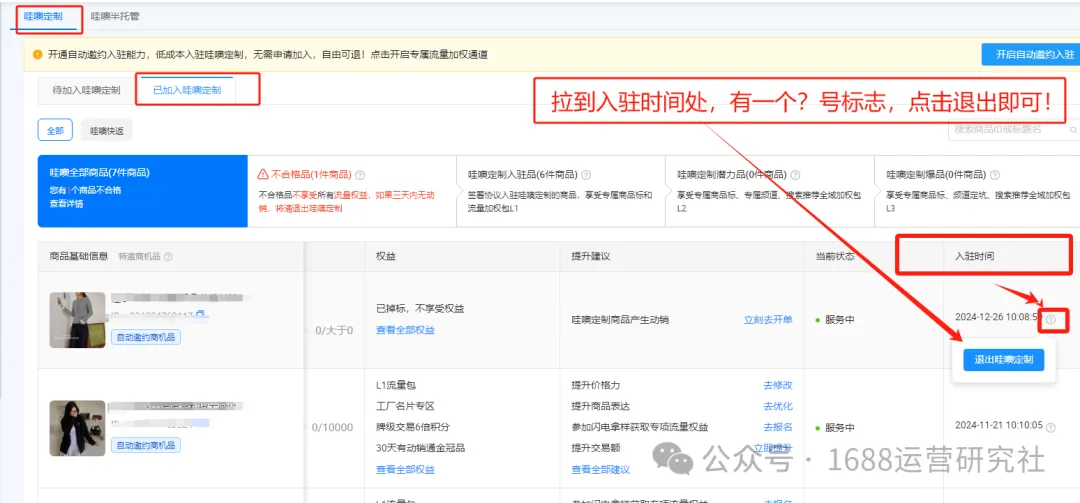Viewport: 1080px width, 503px height.
Task: Click the 权益 column header
Action: click(x=386, y=256)
